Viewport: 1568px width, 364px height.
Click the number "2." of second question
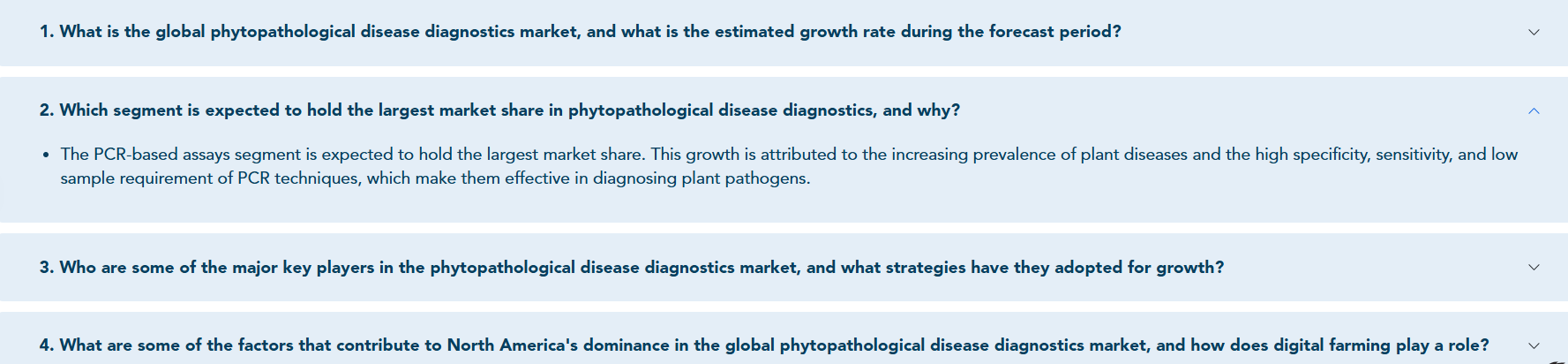click(47, 110)
